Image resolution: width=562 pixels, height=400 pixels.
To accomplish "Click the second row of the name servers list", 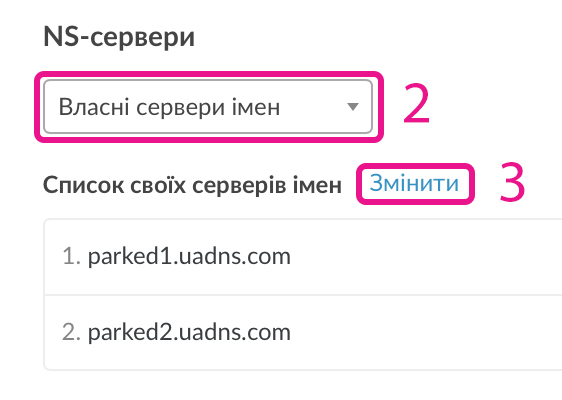I will click(x=303, y=332).
